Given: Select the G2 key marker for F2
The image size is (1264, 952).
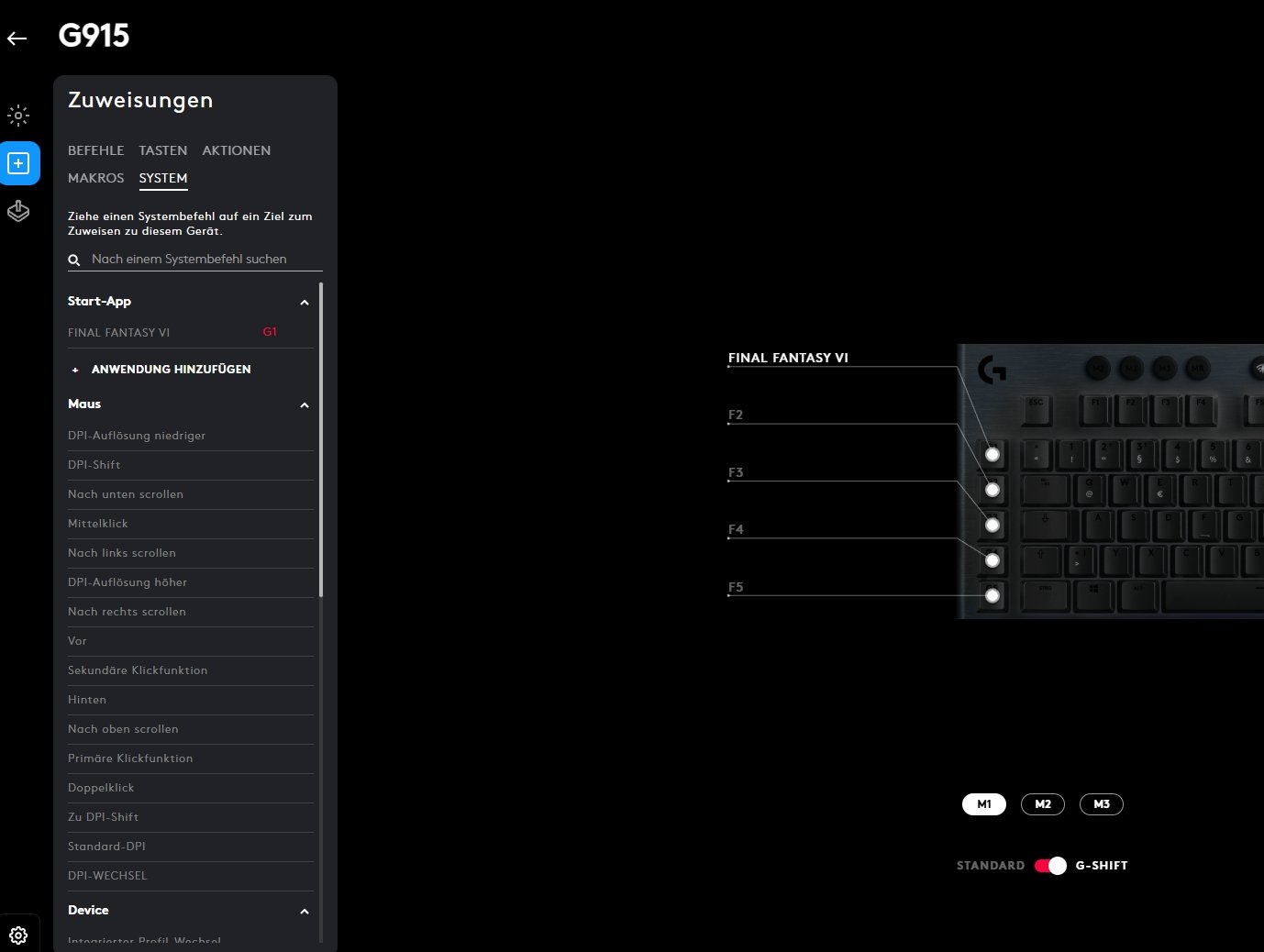Looking at the screenshot, I should coord(992,490).
